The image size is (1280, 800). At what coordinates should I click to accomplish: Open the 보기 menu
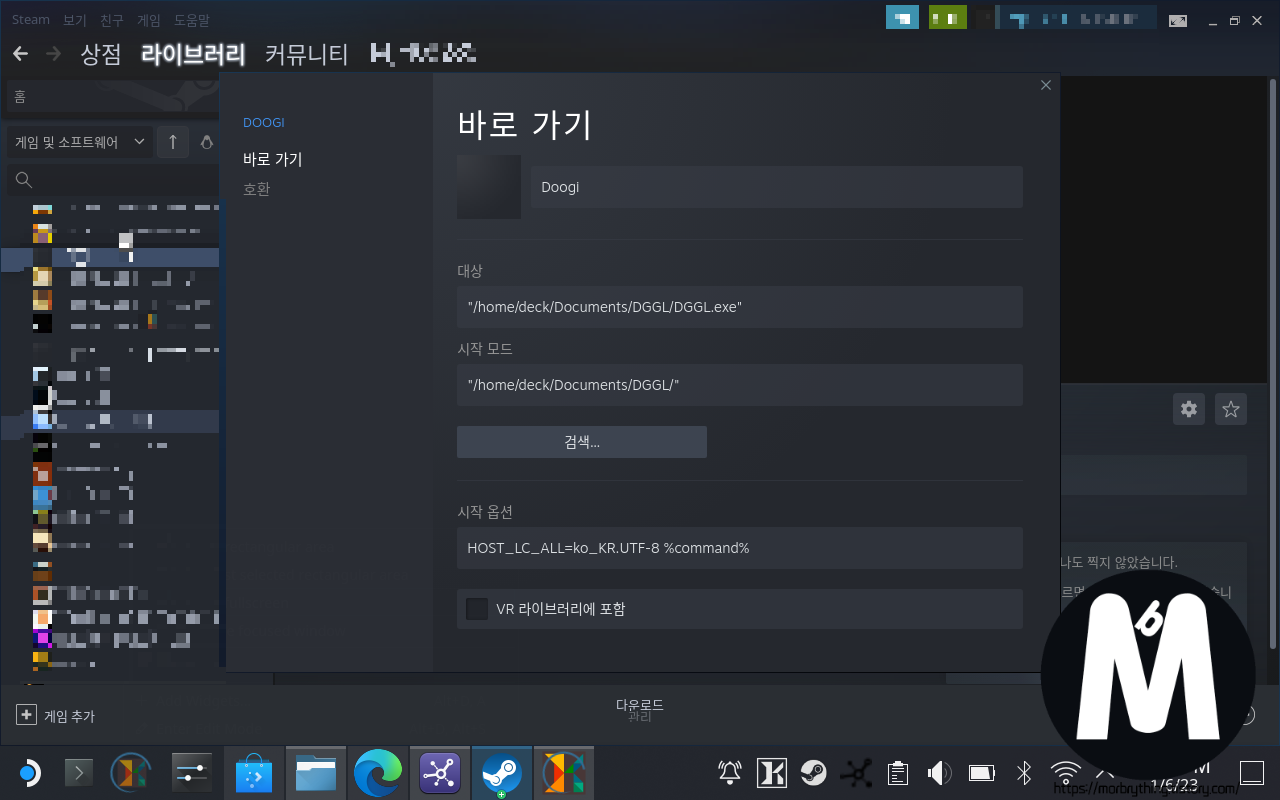coord(75,20)
